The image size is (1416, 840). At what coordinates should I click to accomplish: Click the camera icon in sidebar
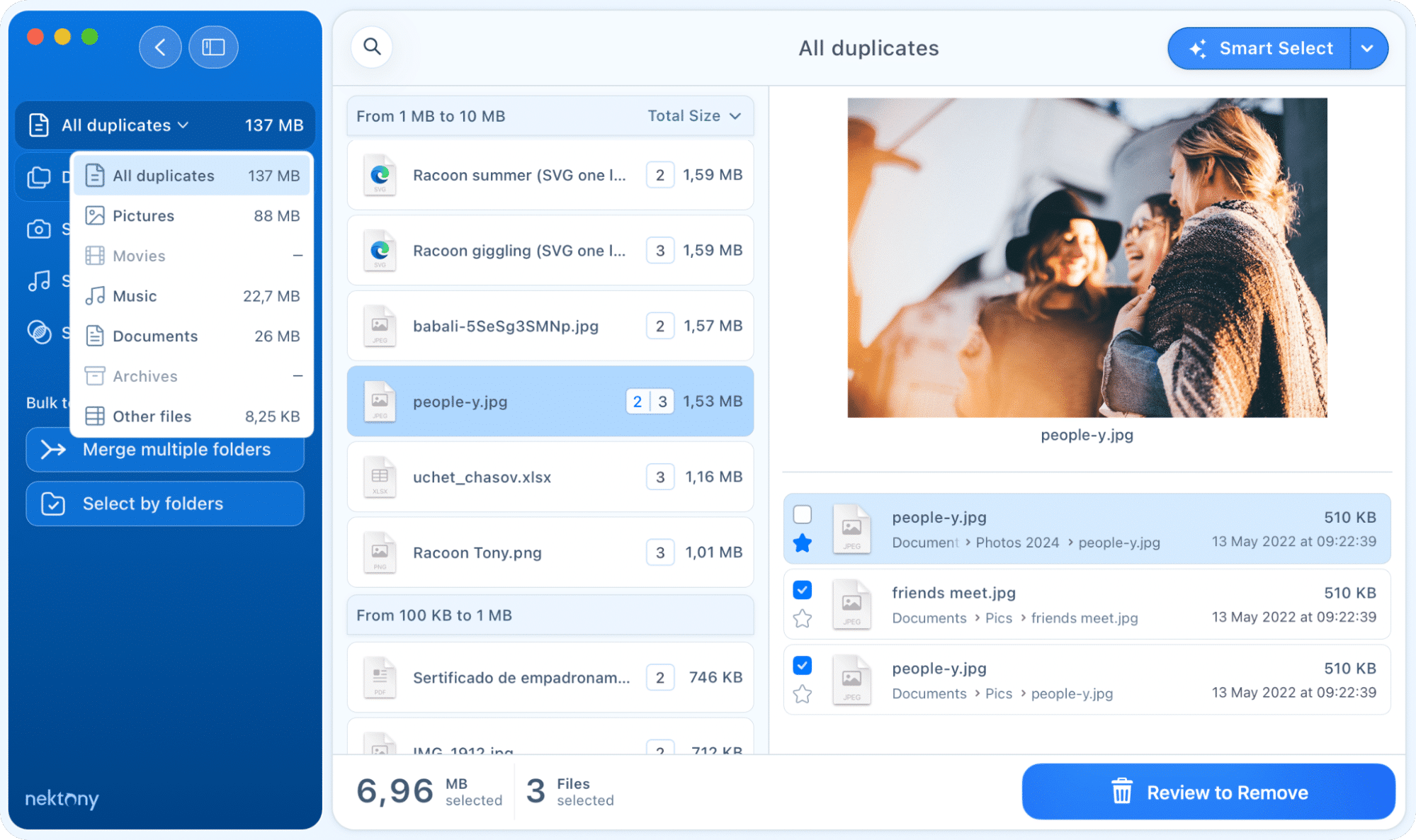39,229
